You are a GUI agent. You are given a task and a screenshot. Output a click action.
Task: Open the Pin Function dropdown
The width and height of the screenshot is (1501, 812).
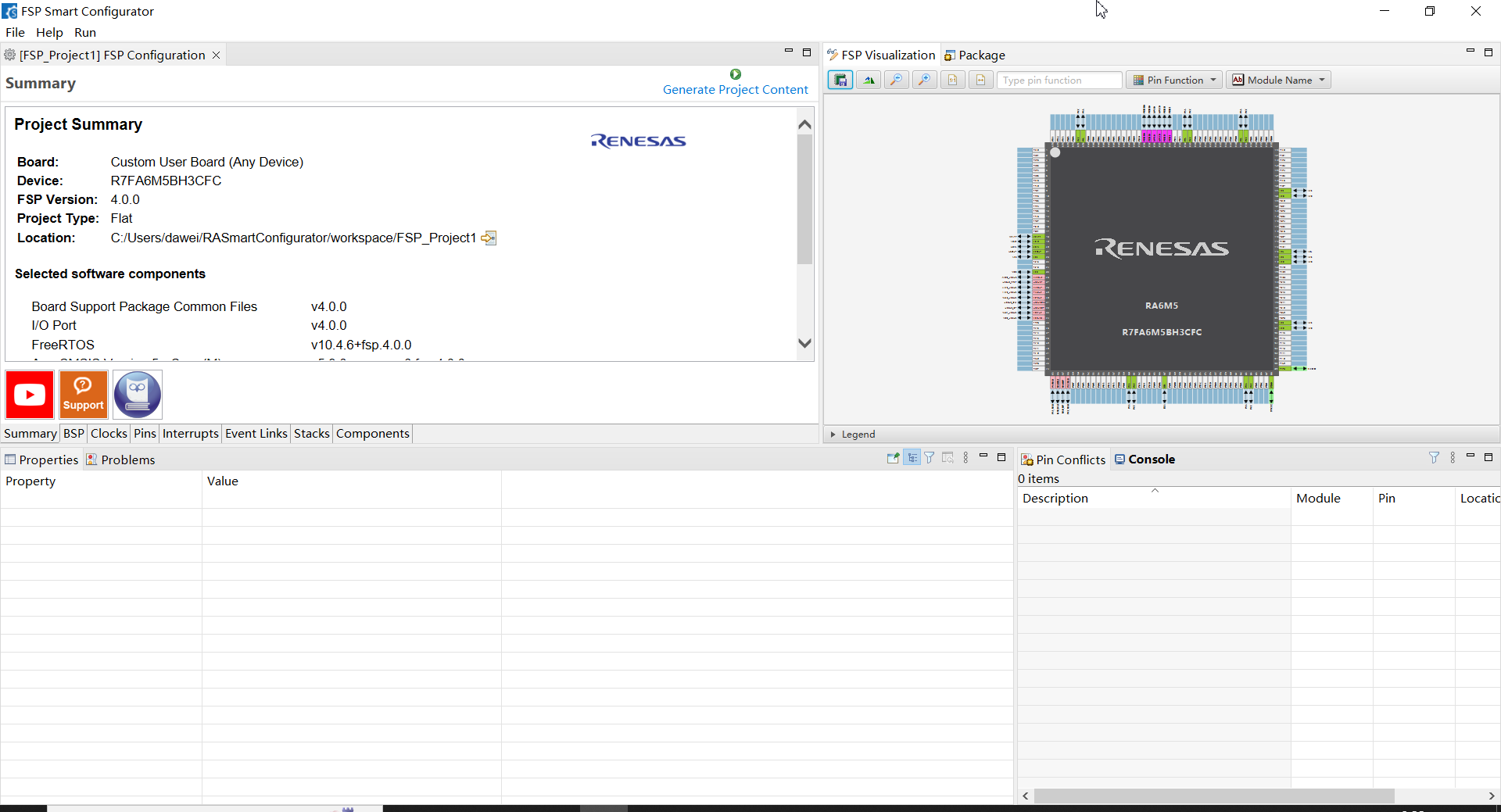[1174, 80]
